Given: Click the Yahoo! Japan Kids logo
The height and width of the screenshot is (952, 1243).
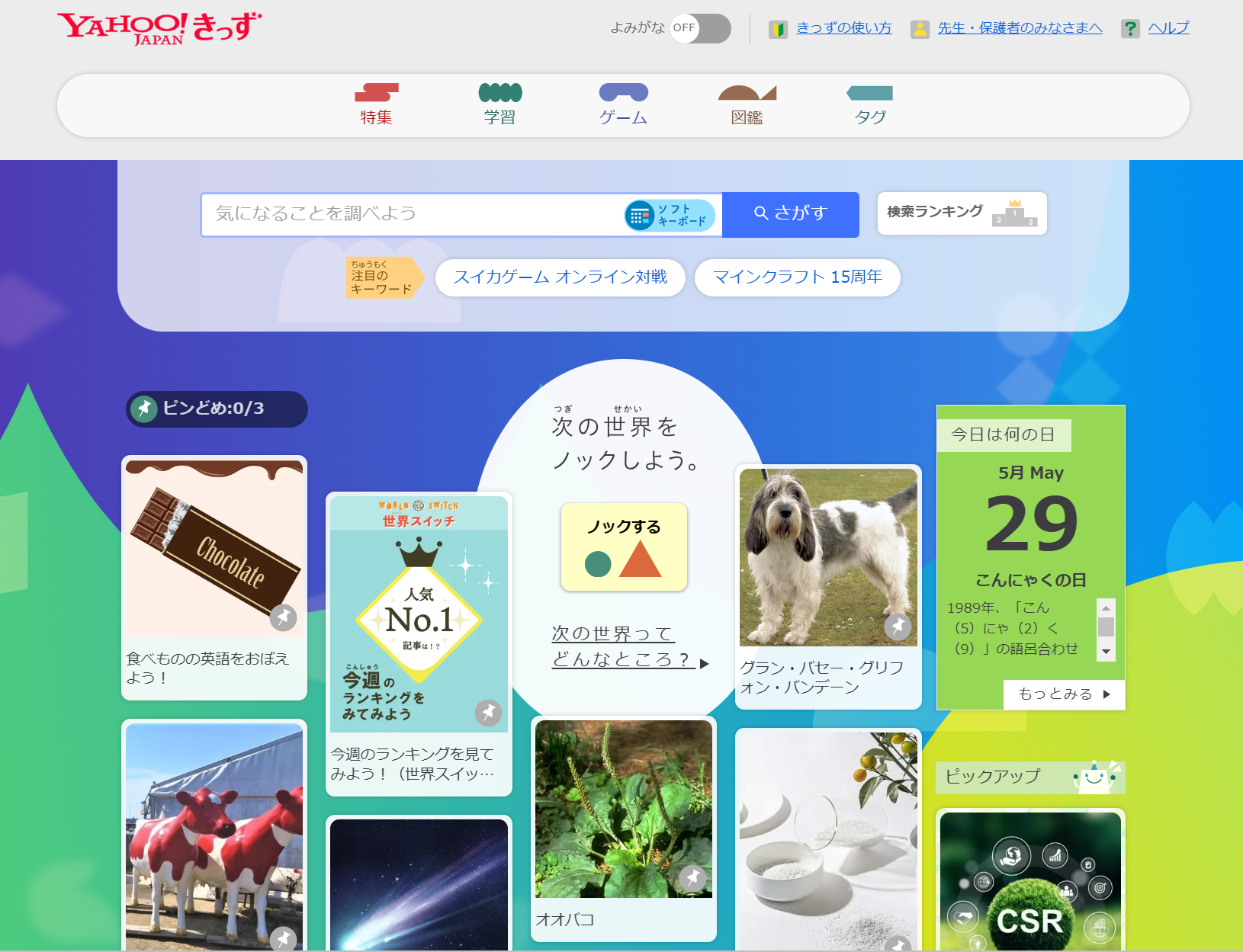Looking at the screenshot, I should pyautogui.click(x=159, y=28).
